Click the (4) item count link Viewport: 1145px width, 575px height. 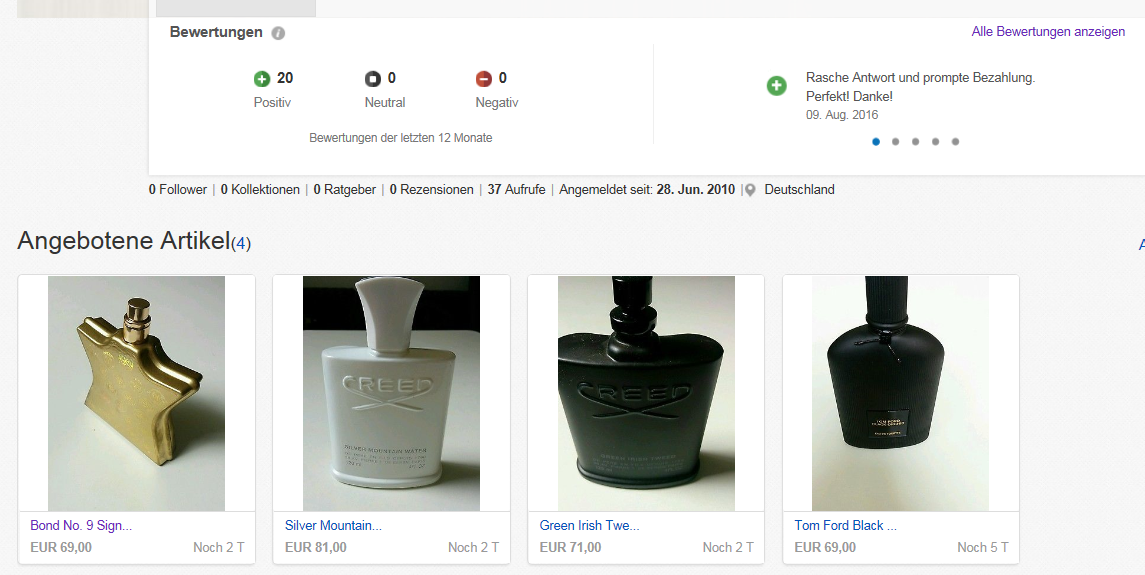[241, 243]
